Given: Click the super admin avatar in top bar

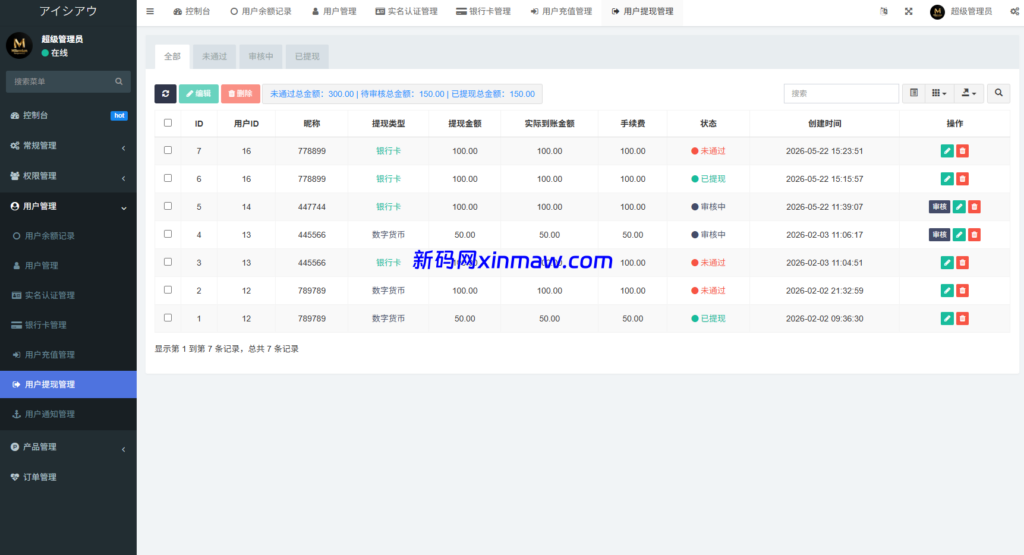Looking at the screenshot, I should [937, 12].
